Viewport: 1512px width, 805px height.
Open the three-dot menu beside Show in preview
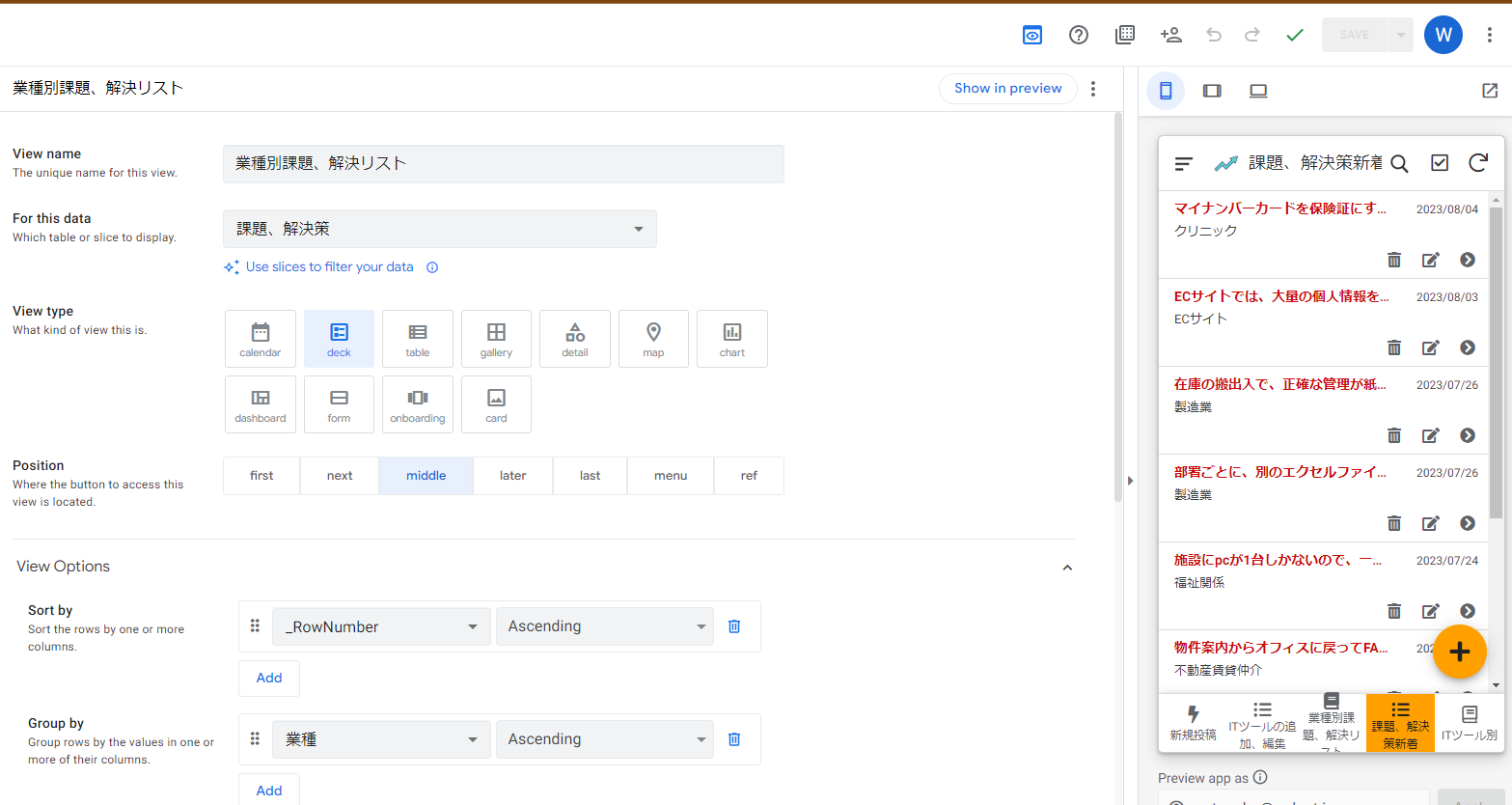point(1093,88)
